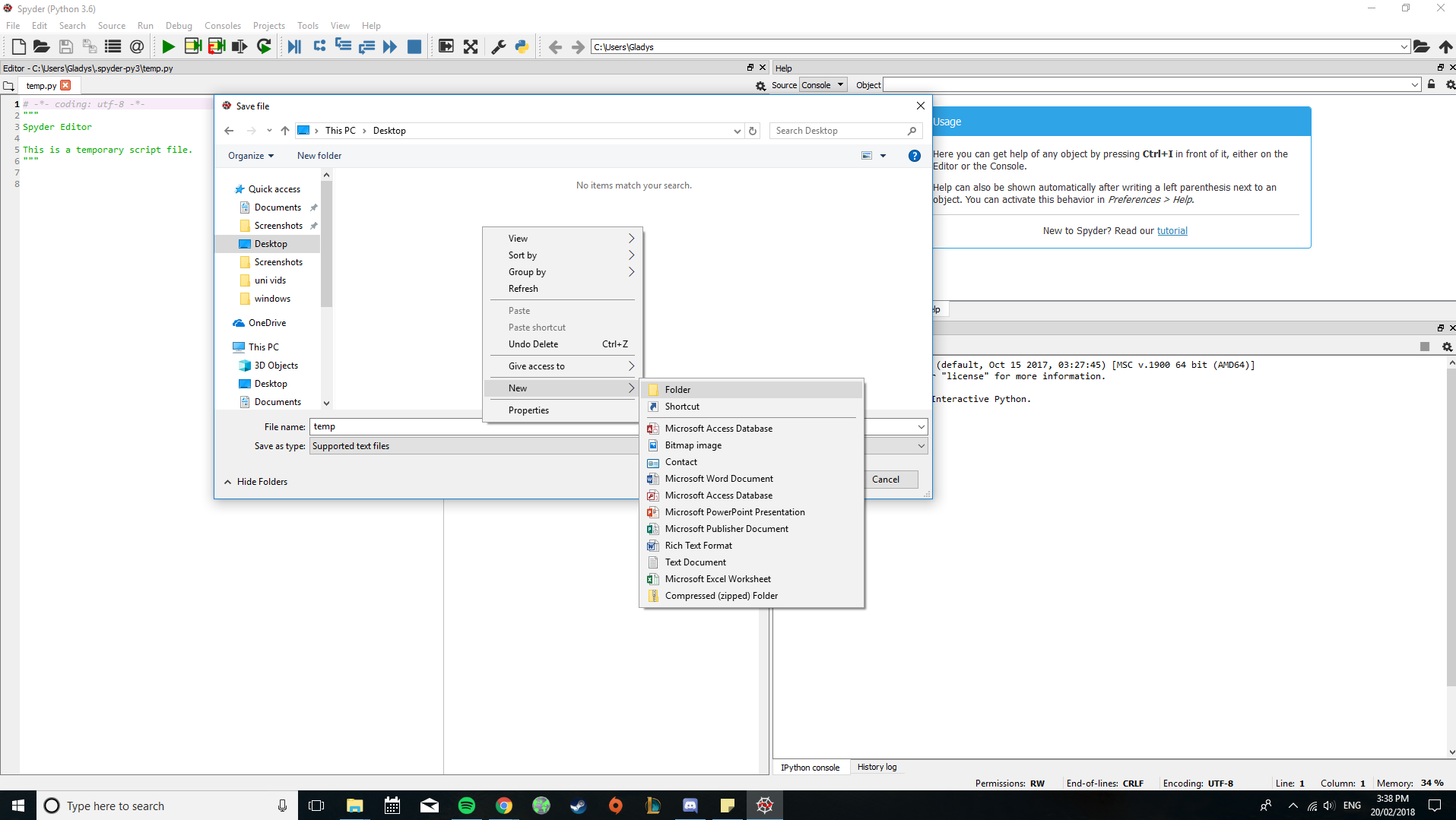The height and width of the screenshot is (820, 1456).
Task: Toggle the Help pane lock icon
Action: [1432, 84]
